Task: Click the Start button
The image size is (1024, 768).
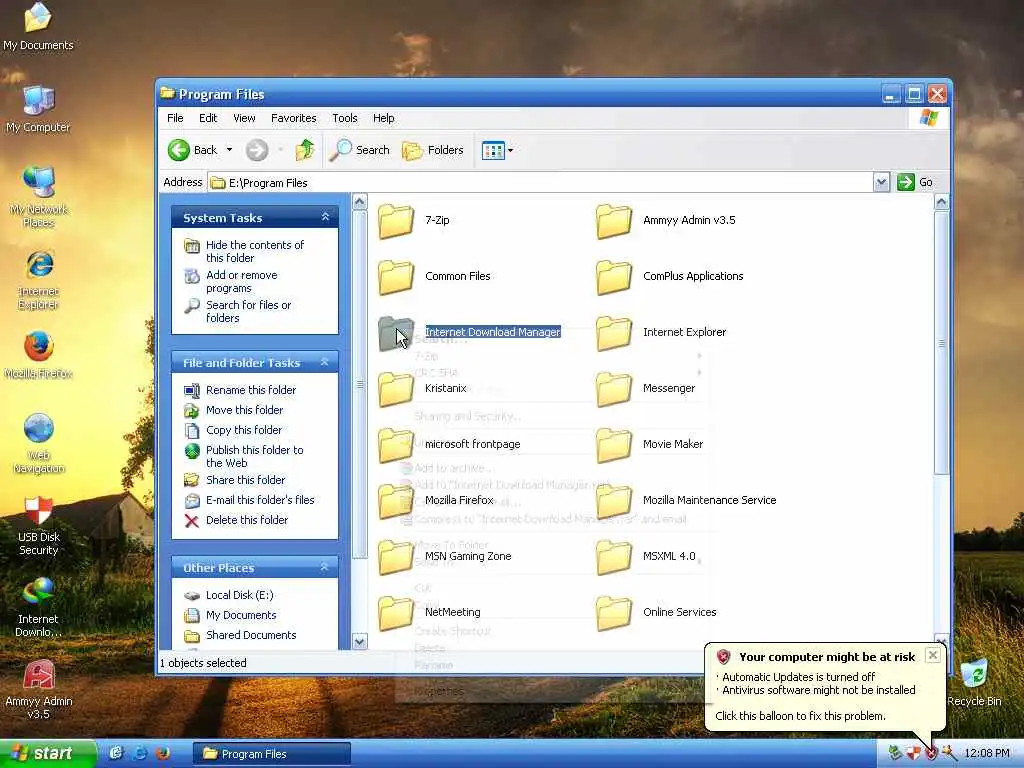Action: pyautogui.click(x=48, y=754)
